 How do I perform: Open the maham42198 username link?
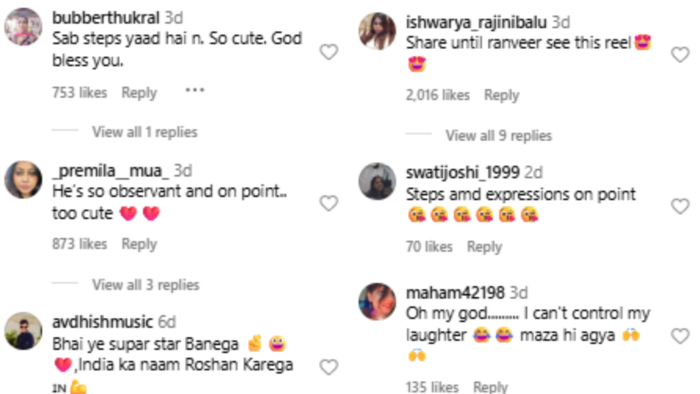point(455,293)
